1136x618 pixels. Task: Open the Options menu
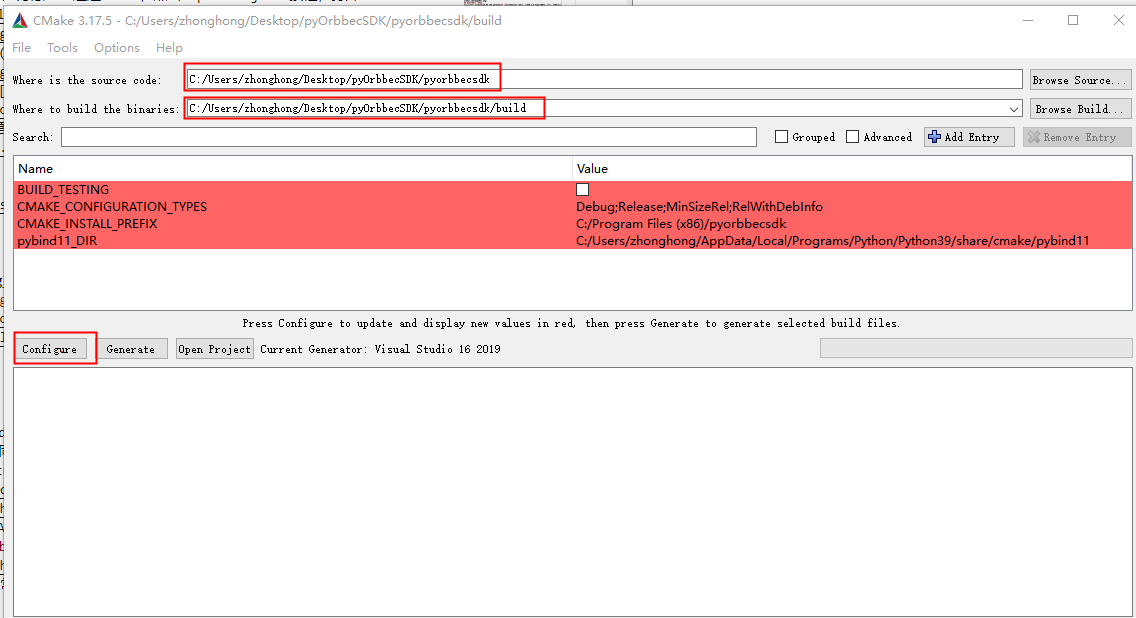[x=117, y=48]
